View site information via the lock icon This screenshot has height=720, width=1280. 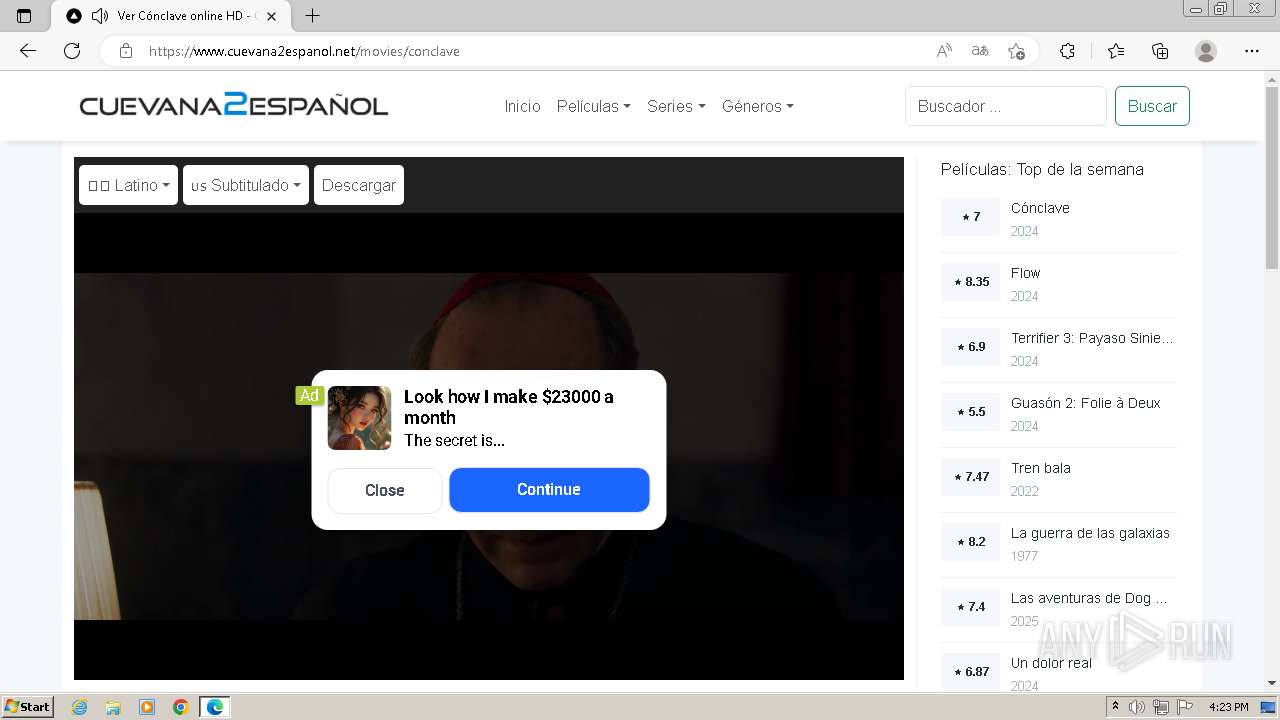(x=126, y=51)
